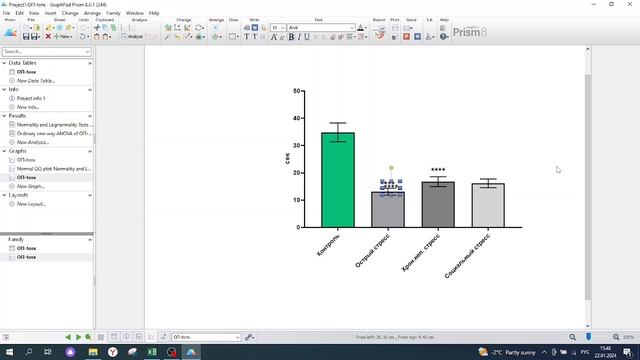Click the Analyze button
The width and height of the screenshot is (640, 360).
click(132, 37)
